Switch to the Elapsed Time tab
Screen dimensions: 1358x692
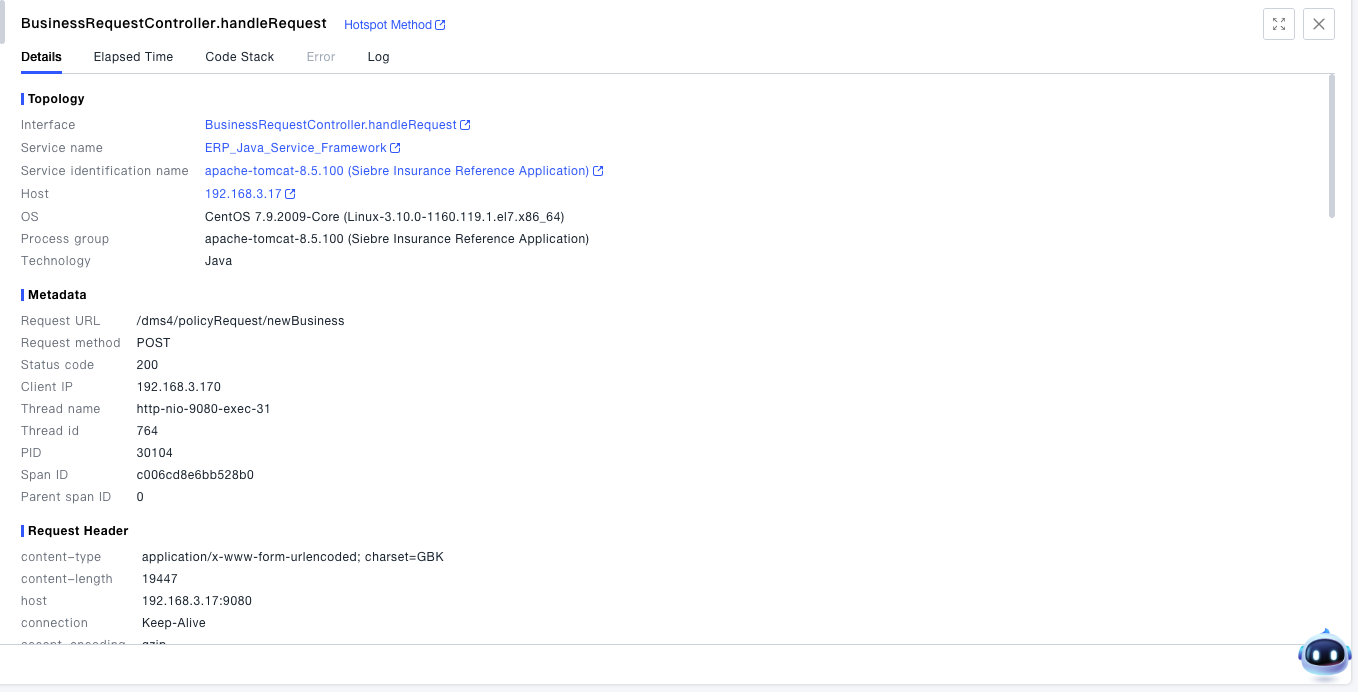[x=133, y=57]
